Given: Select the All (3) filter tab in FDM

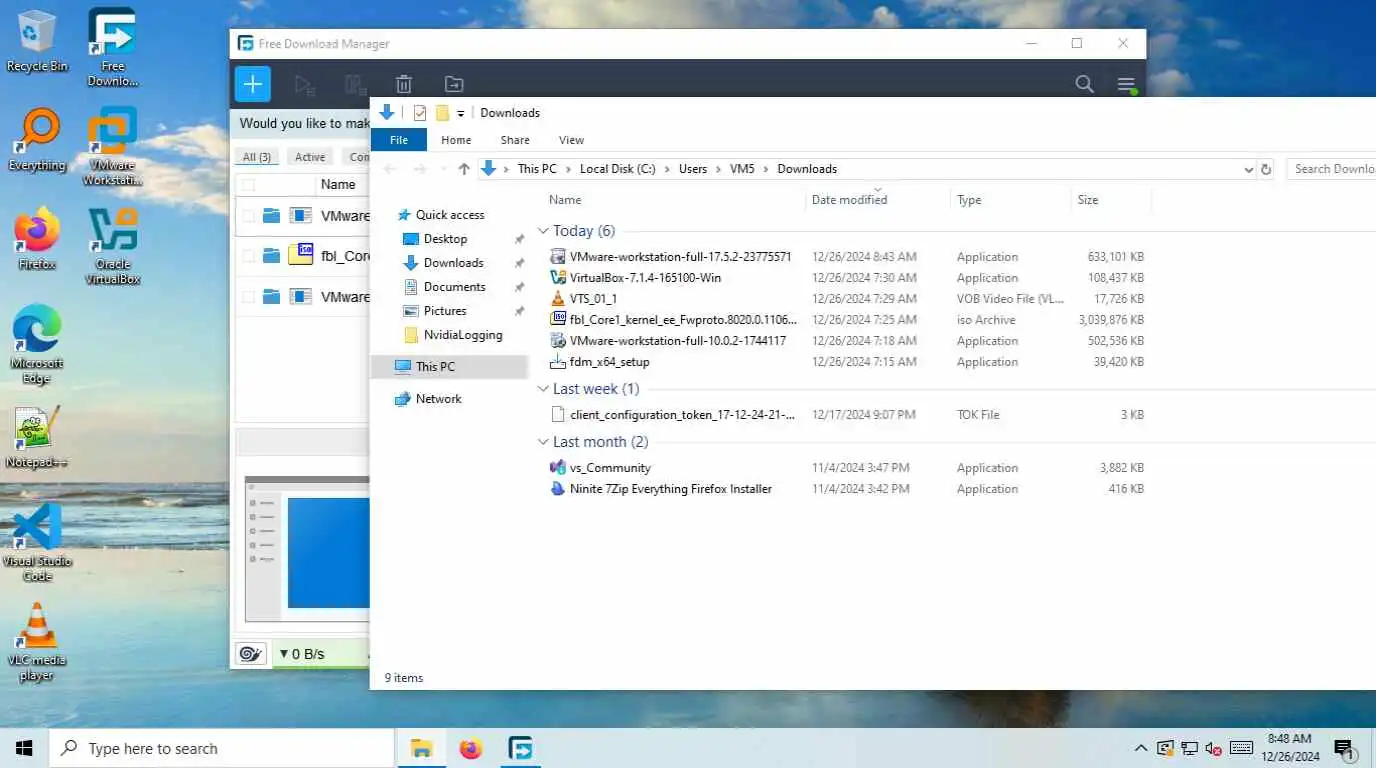Looking at the screenshot, I should (x=257, y=157).
